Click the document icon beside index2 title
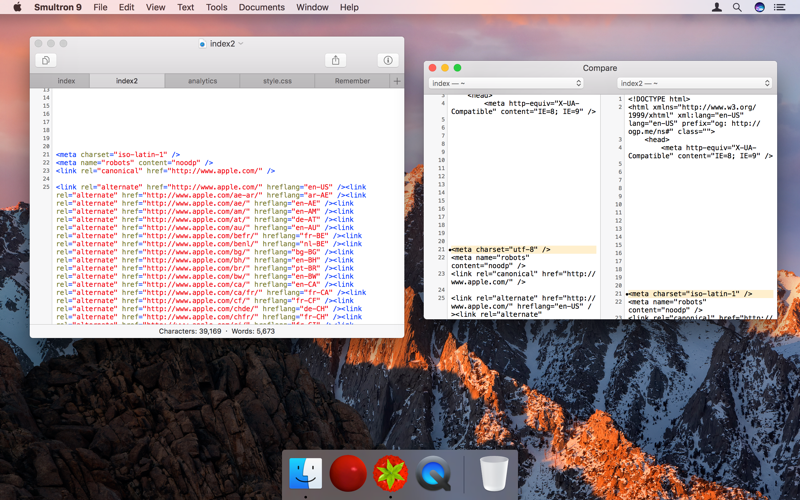The height and width of the screenshot is (500, 800). click(x=202, y=44)
